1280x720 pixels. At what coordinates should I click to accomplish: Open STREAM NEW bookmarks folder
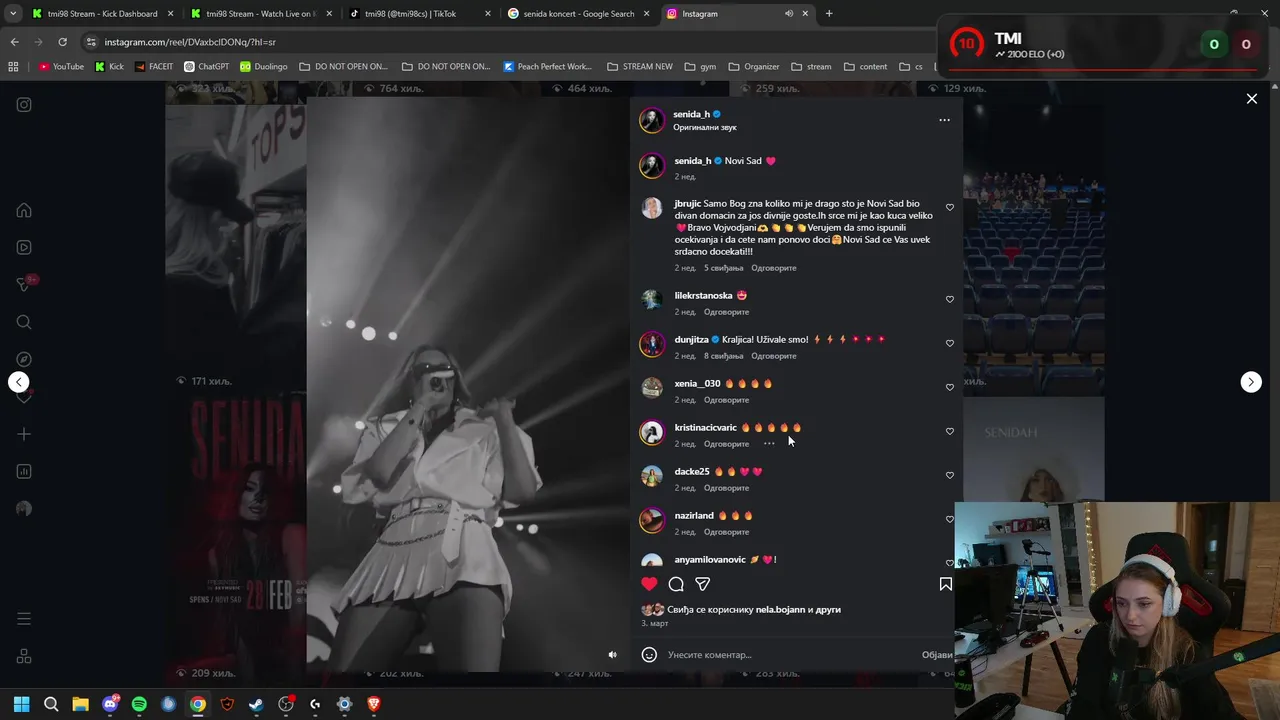point(640,67)
